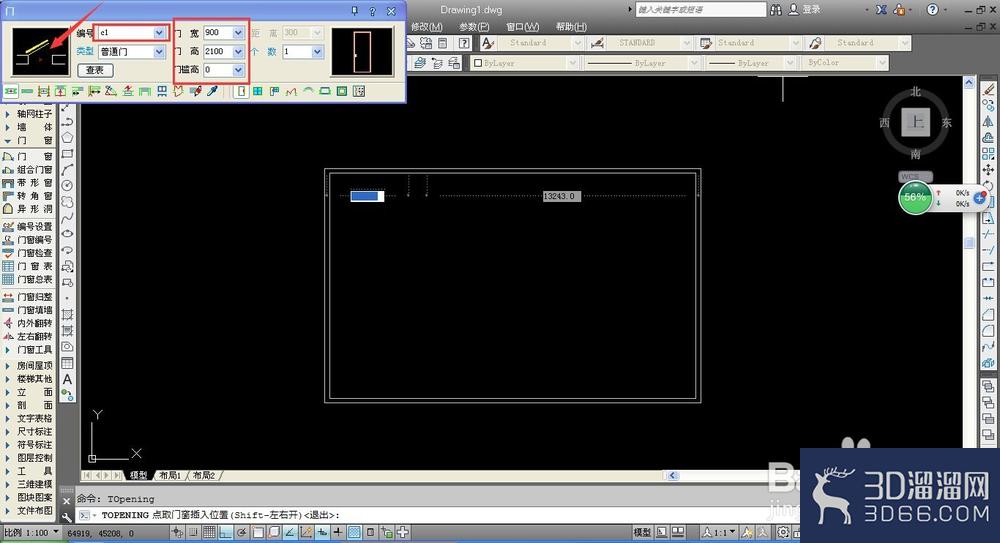Viewport: 1000px width, 543px height.
Task: Select the polygon draw tool
Action: tap(67, 138)
